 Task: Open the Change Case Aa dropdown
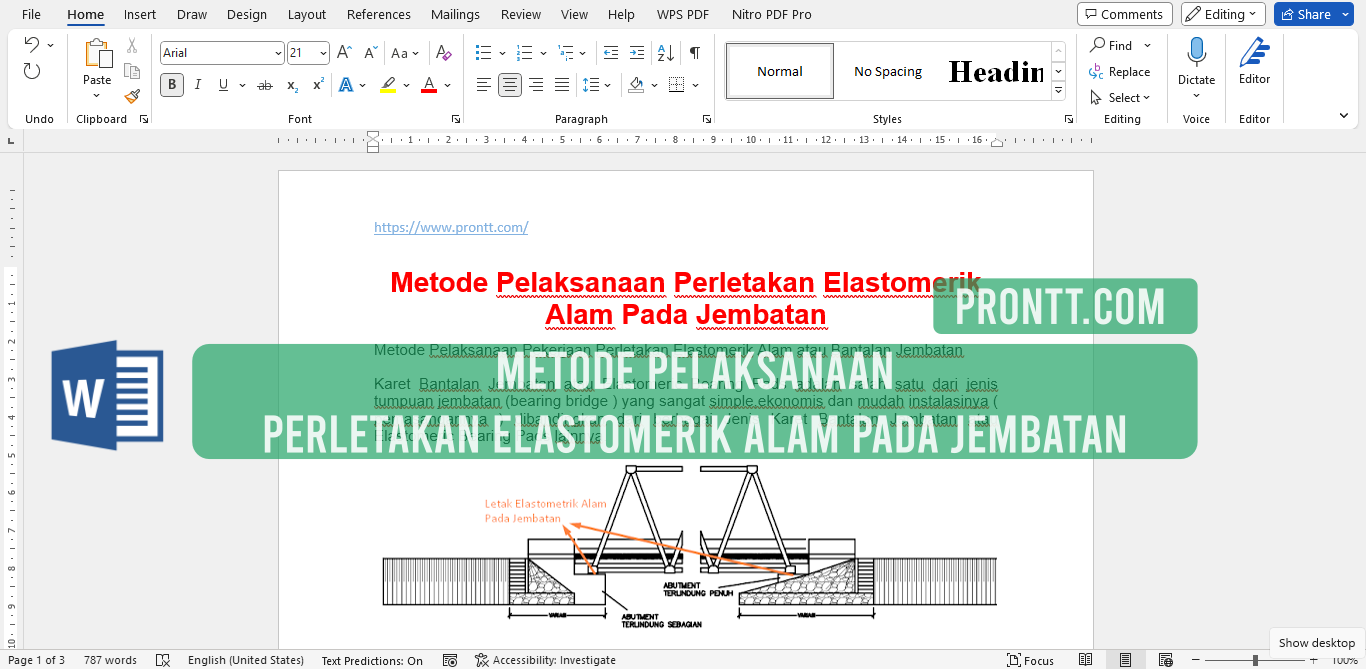point(405,53)
